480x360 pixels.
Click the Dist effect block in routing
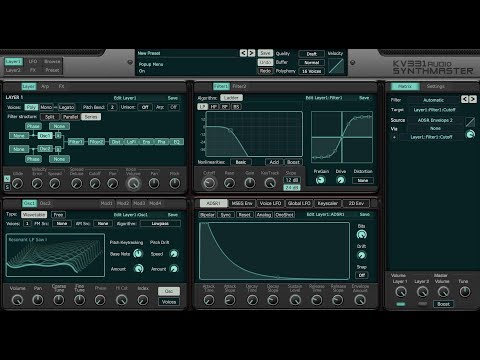116,142
